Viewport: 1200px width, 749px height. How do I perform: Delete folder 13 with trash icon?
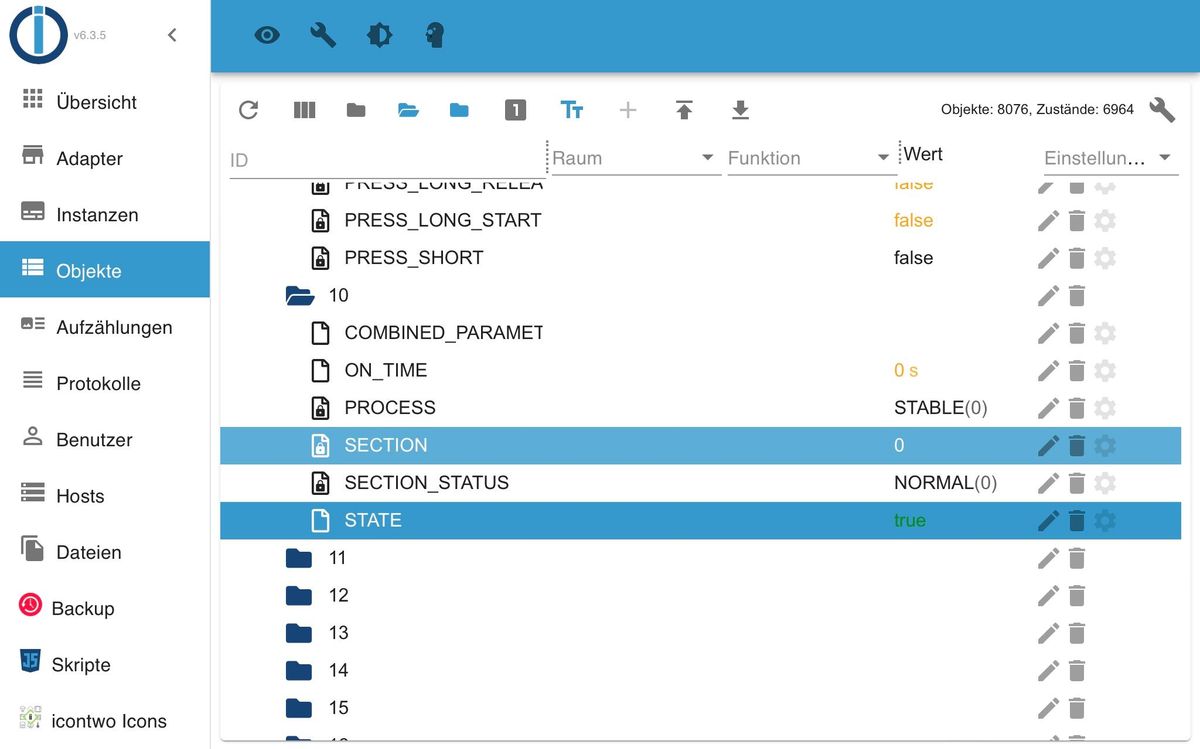(1077, 633)
